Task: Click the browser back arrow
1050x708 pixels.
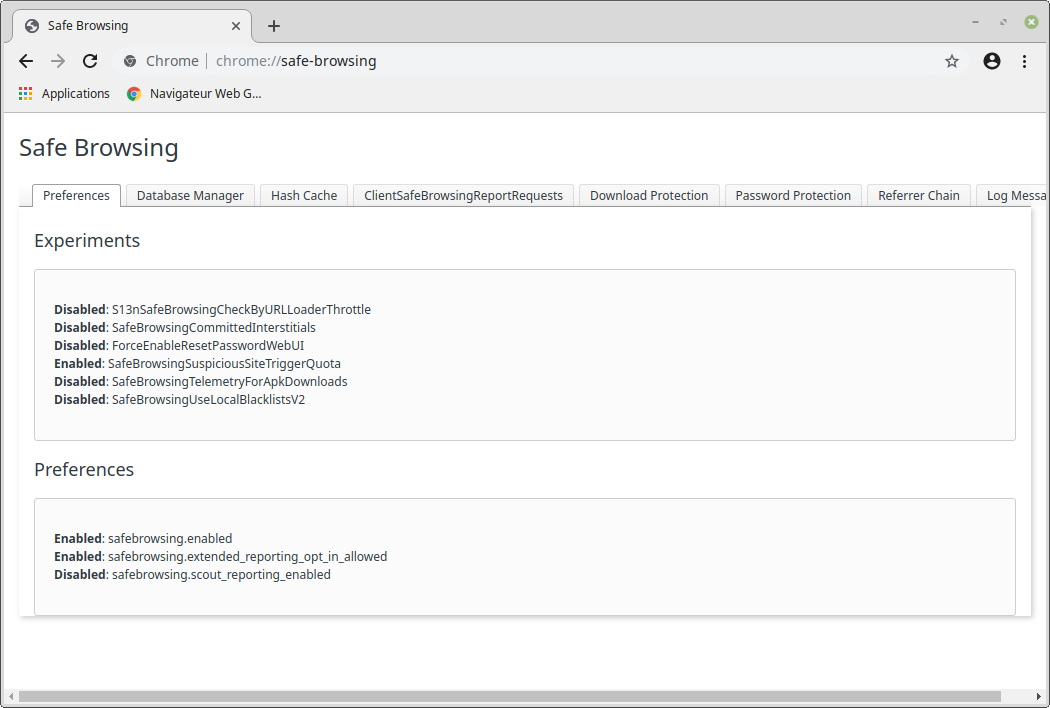Action: click(x=26, y=61)
